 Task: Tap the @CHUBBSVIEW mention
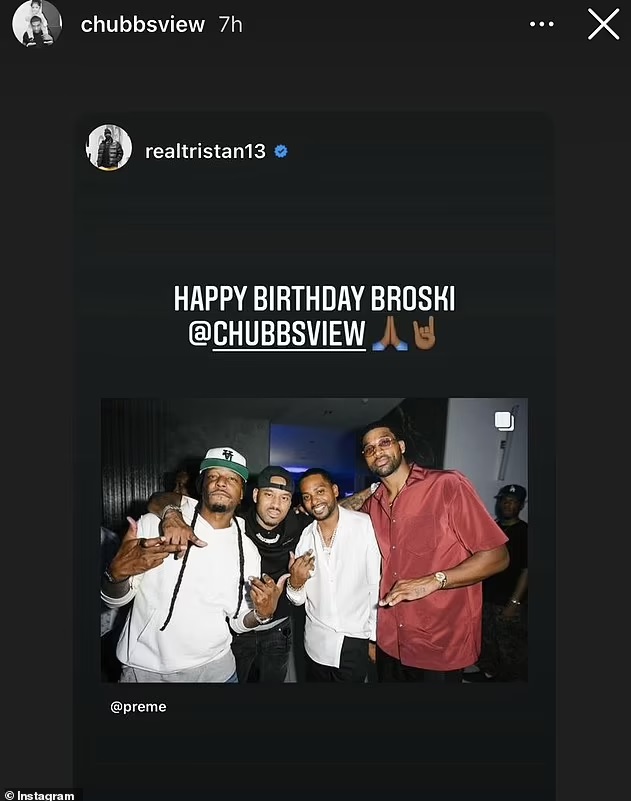click(x=277, y=334)
